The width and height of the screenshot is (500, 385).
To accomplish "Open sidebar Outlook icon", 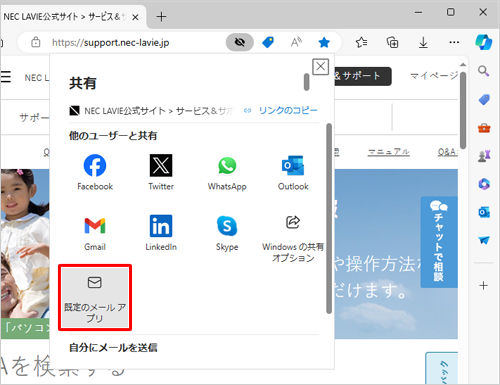I will (x=484, y=212).
